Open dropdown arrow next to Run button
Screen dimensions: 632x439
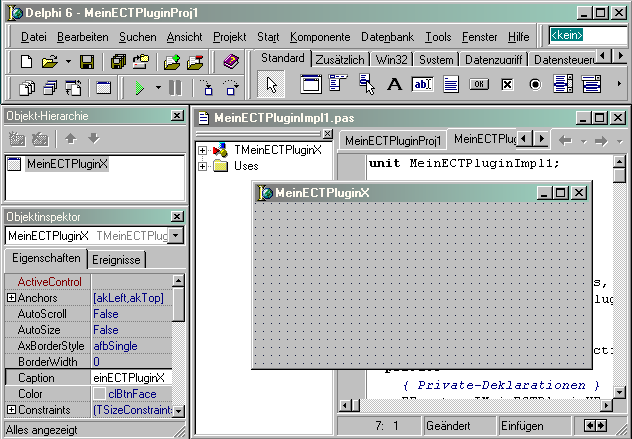[158, 87]
